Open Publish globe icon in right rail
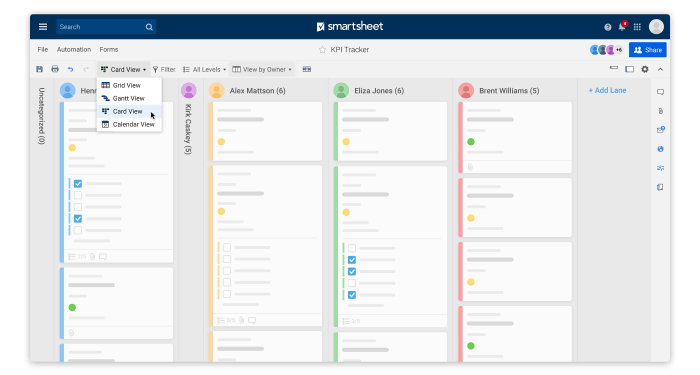This screenshot has width=700, height=375. coord(660,149)
